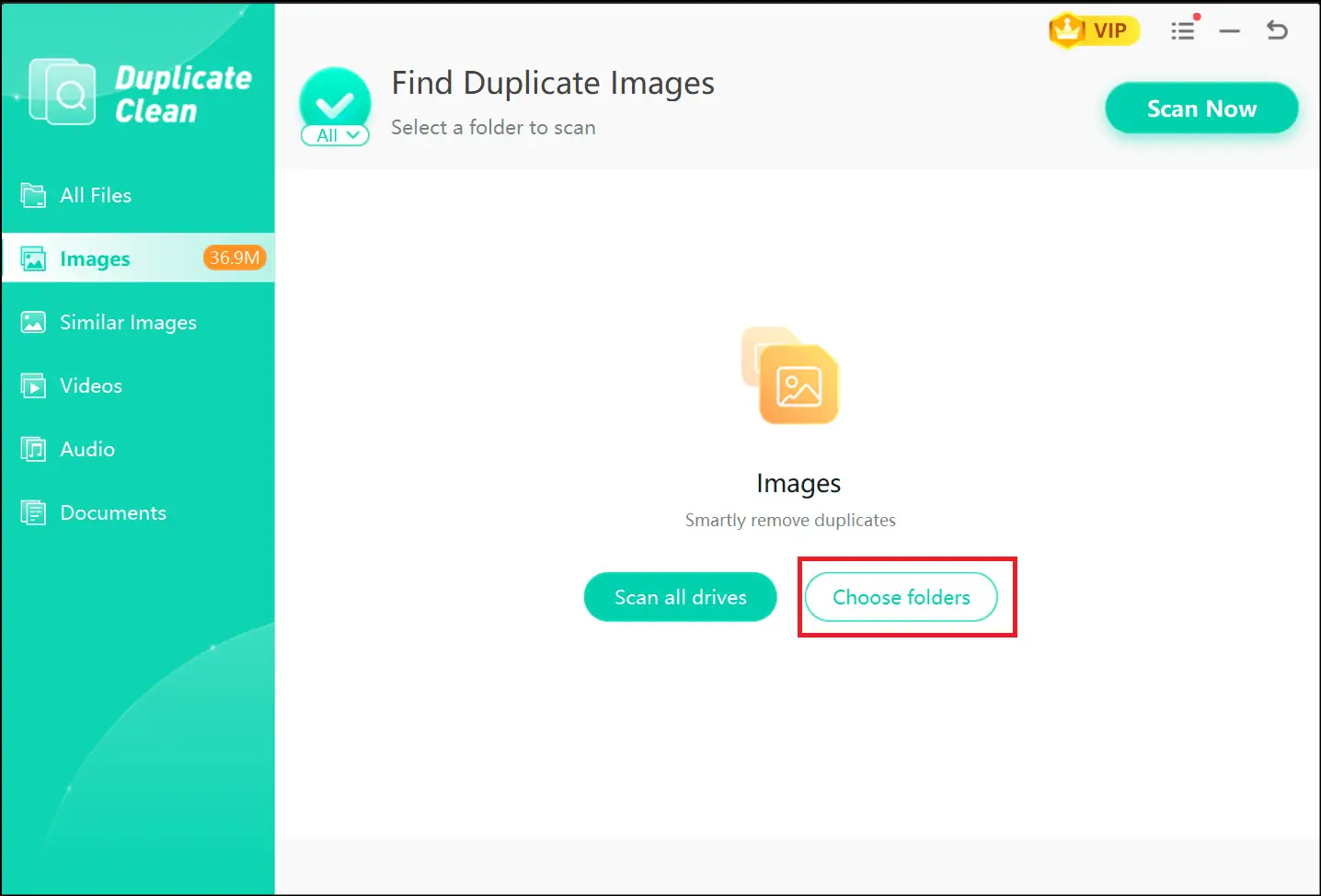This screenshot has height=896, width=1321.
Task: Select the Audio category icon
Action: point(33,449)
